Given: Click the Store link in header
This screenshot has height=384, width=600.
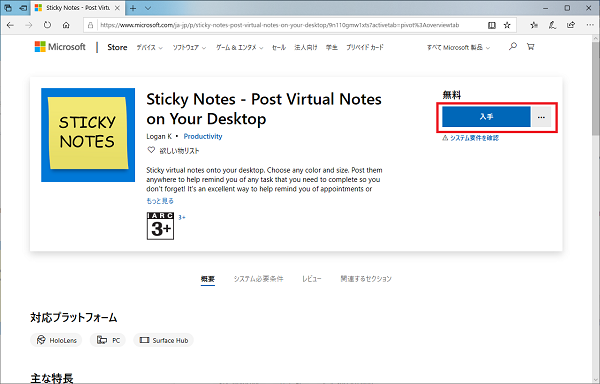Looking at the screenshot, I should coord(117,47).
